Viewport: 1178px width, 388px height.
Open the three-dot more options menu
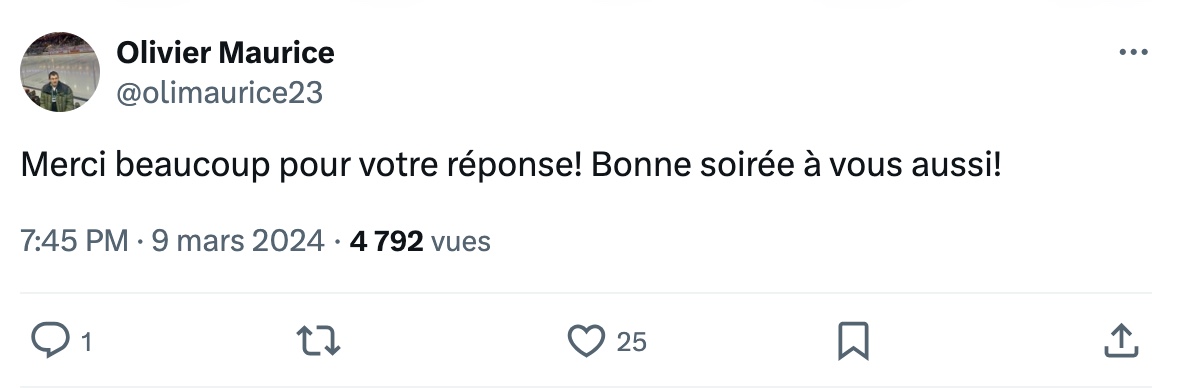point(1134,52)
